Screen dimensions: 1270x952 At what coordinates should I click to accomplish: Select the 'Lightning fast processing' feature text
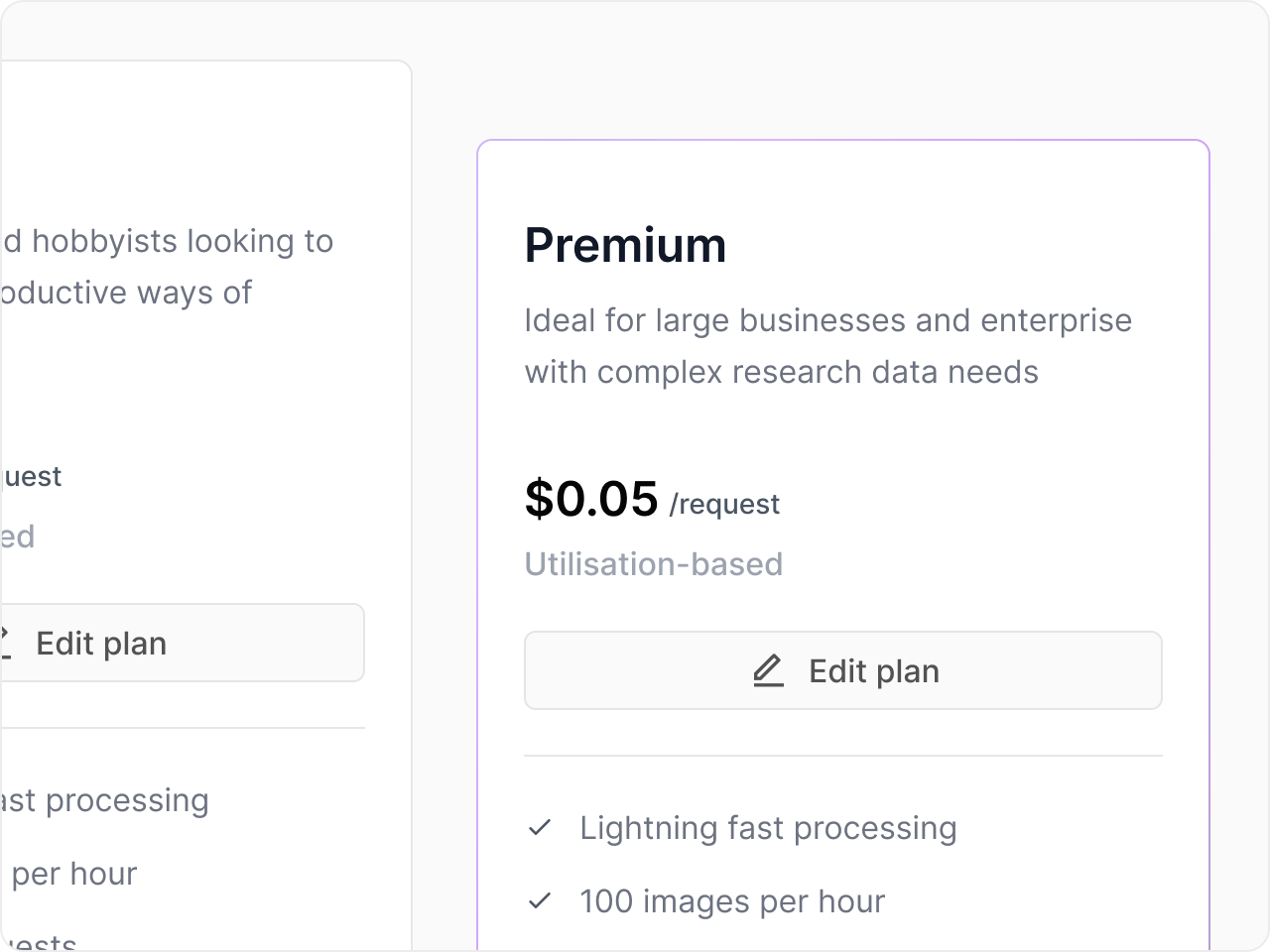click(x=768, y=828)
